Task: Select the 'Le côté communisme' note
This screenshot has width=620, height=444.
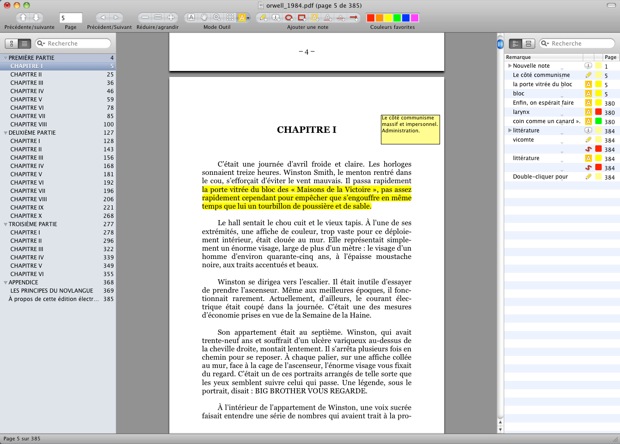Action: pos(561,75)
